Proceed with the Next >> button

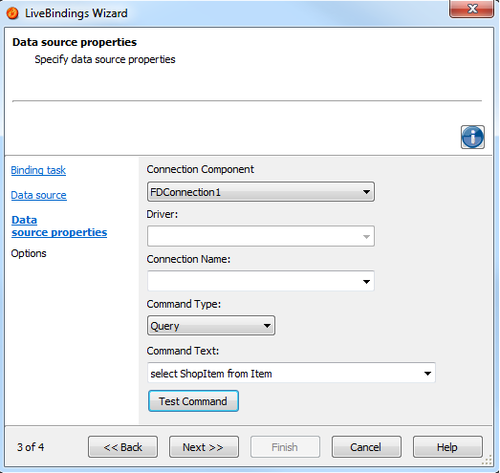(x=204, y=447)
